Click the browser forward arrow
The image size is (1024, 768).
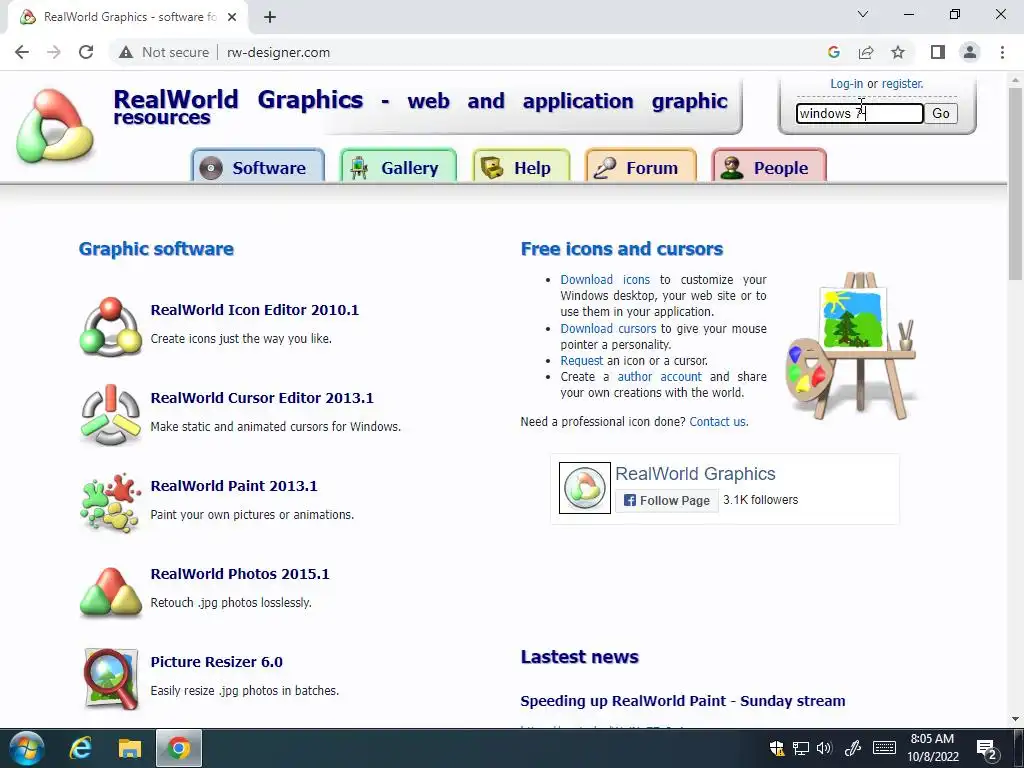pyautogui.click(x=54, y=52)
